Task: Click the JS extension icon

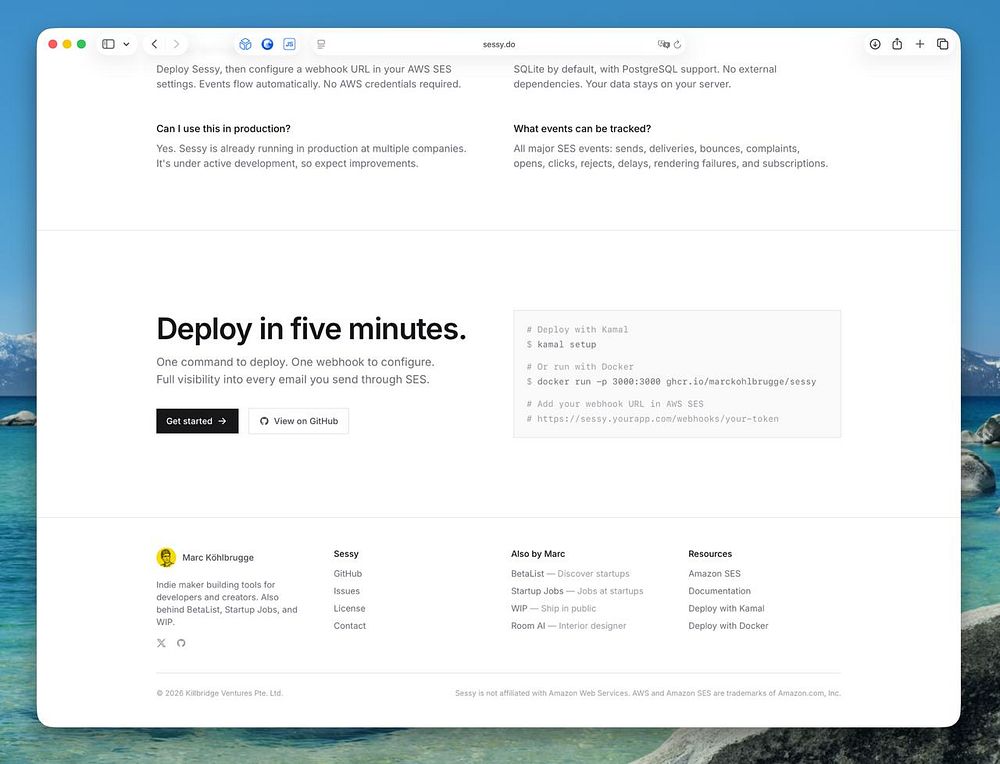Action: [x=290, y=44]
